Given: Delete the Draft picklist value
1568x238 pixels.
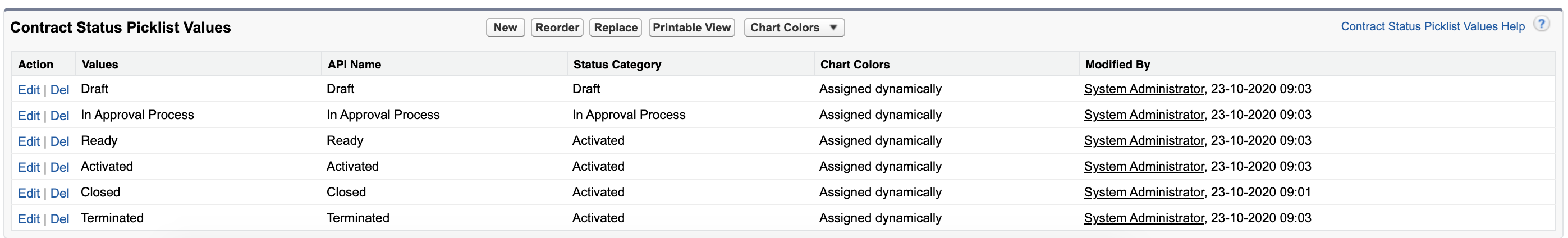Looking at the screenshot, I should coord(59,90).
